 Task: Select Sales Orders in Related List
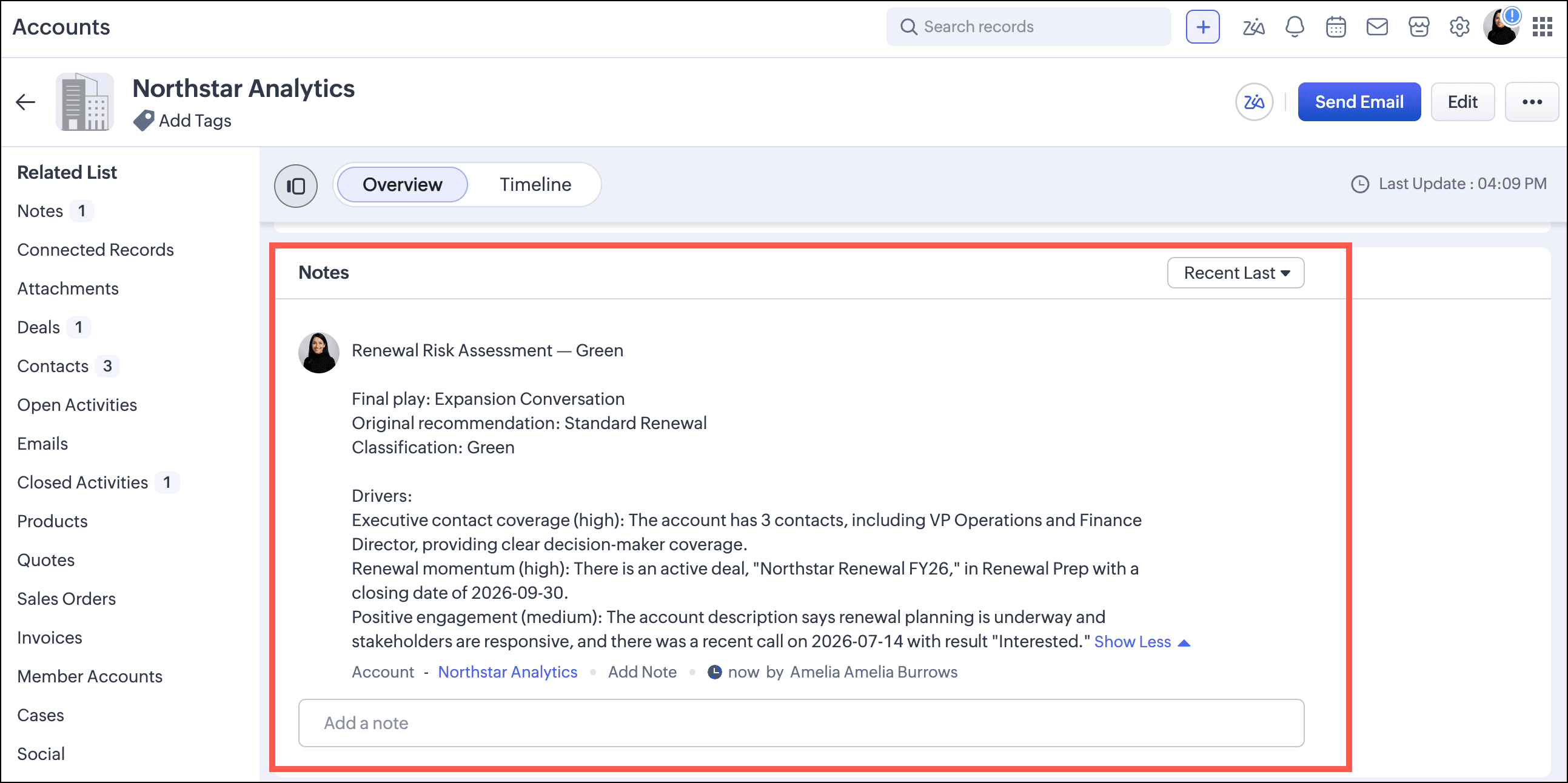click(66, 599)
